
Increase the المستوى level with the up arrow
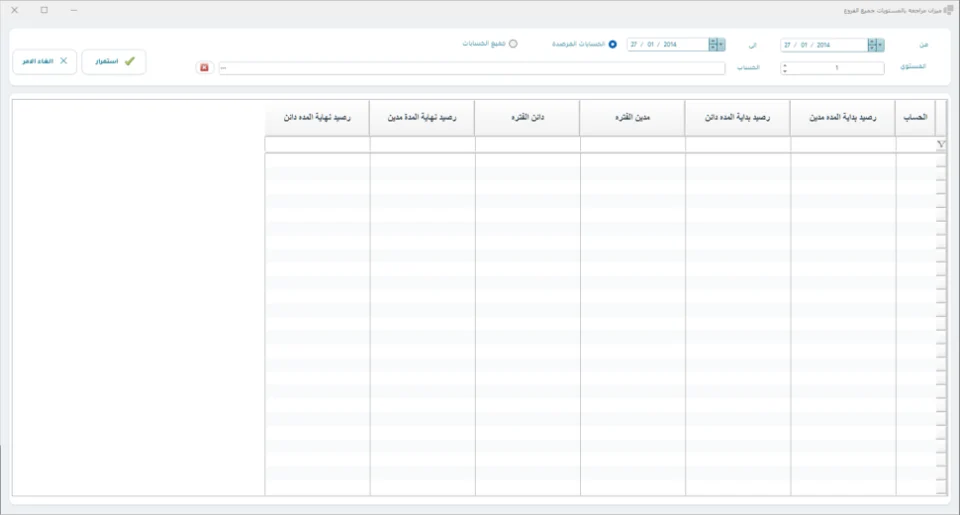[785, 65]
